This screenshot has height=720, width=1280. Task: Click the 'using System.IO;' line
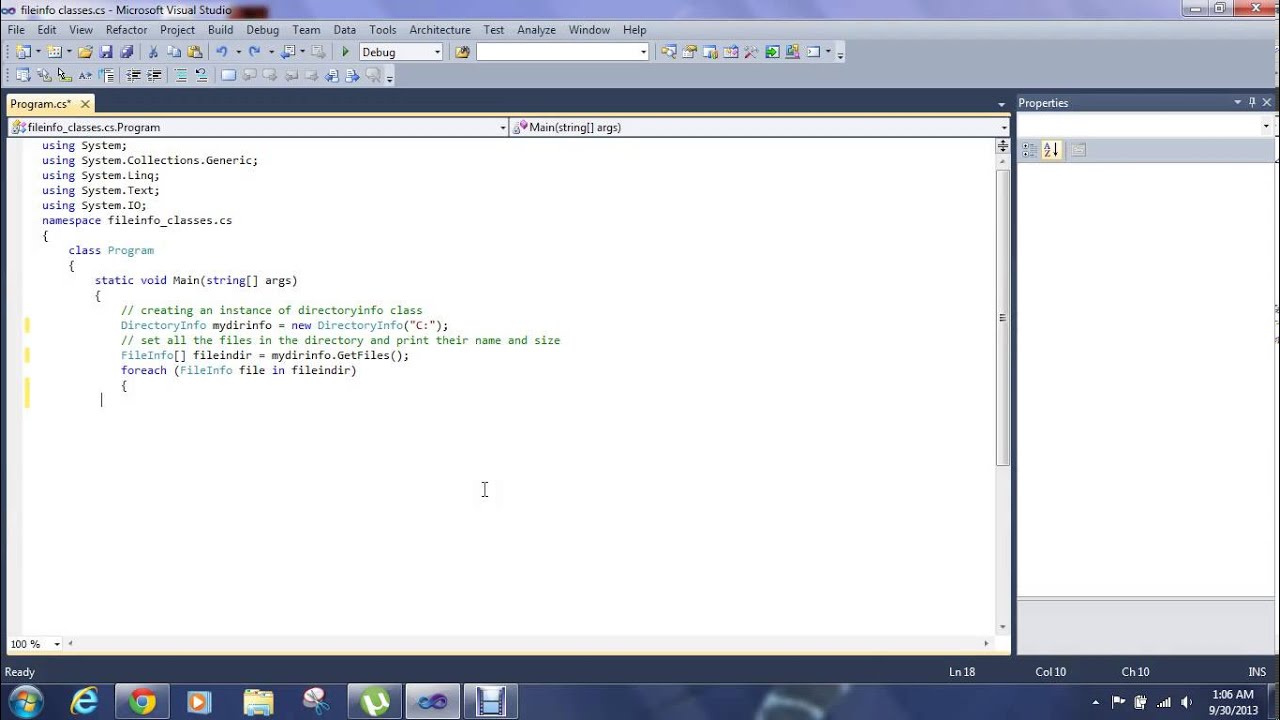94,205
